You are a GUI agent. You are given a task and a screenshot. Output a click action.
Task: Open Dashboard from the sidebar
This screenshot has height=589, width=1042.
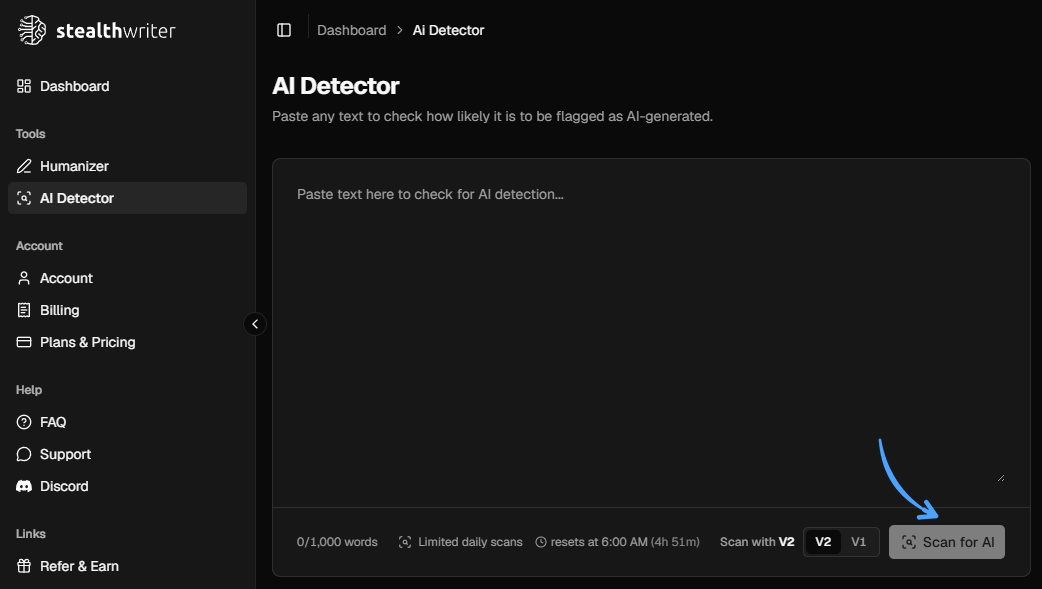(128, 86)
